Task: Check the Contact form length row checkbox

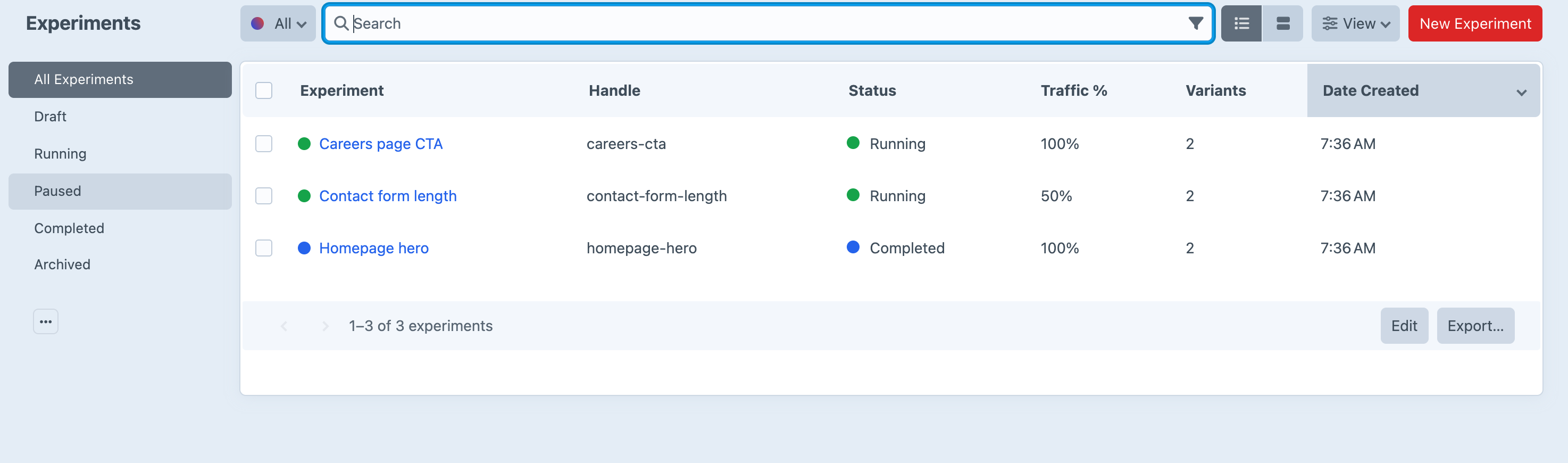Action: [x=264, y=195]
